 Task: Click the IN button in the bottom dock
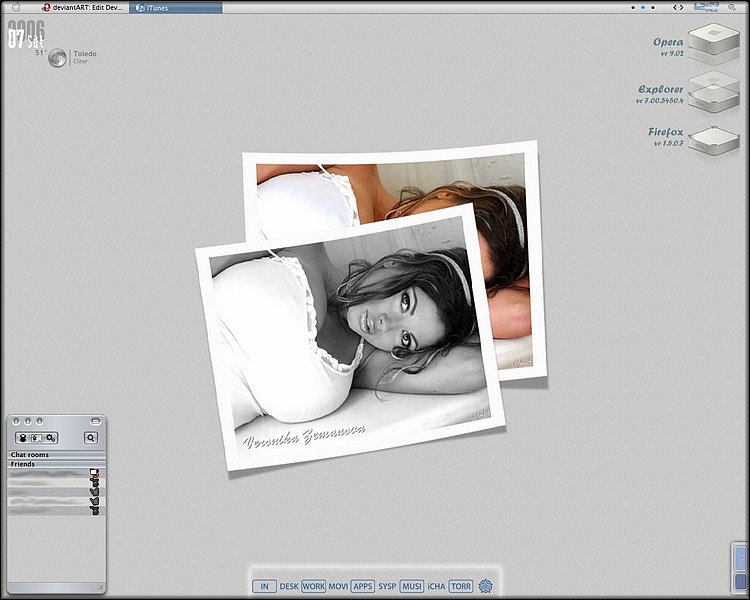click(264, 587)
